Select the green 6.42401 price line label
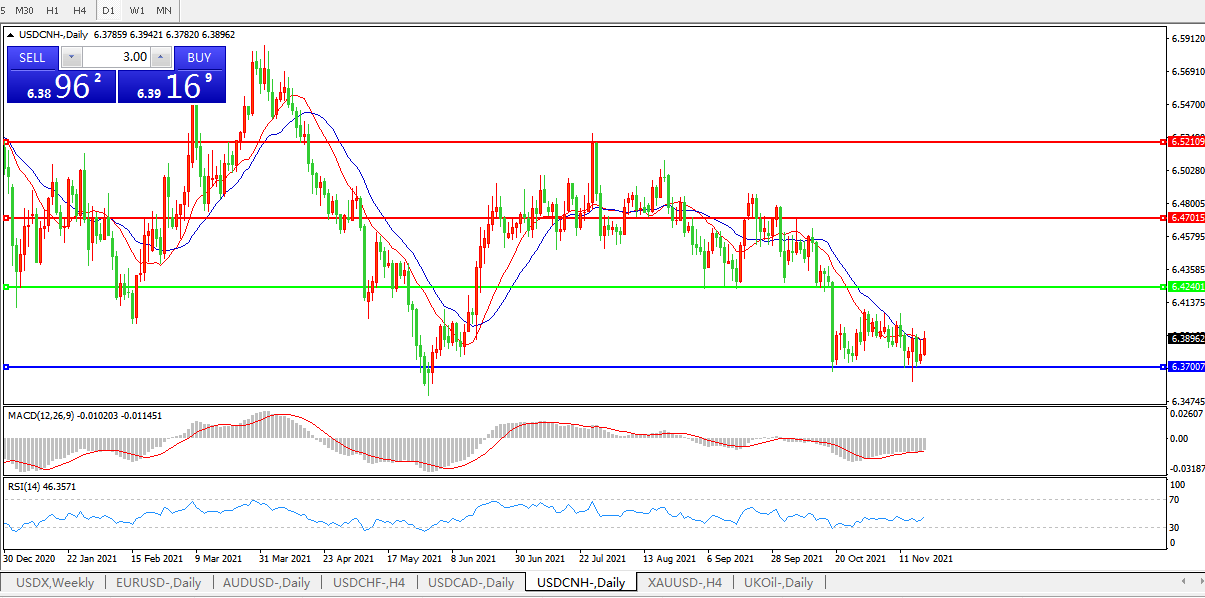Screen dimensions: 1205x598 click(1186, 287)
